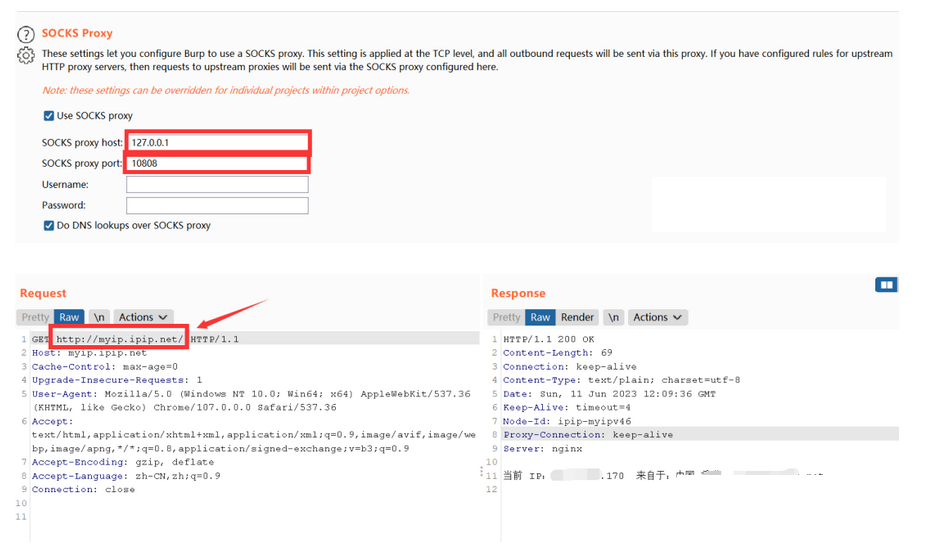The height and width of the screenshot is (549, 949).
Task: Switch Request view to Pretty tab
Action: tap(35, 317)
